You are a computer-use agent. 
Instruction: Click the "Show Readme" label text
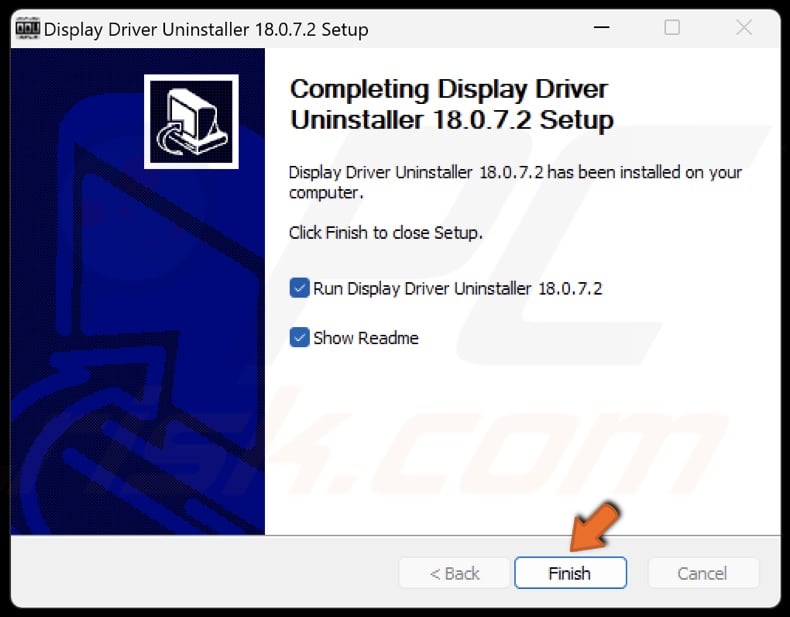[x=366, y=338]
